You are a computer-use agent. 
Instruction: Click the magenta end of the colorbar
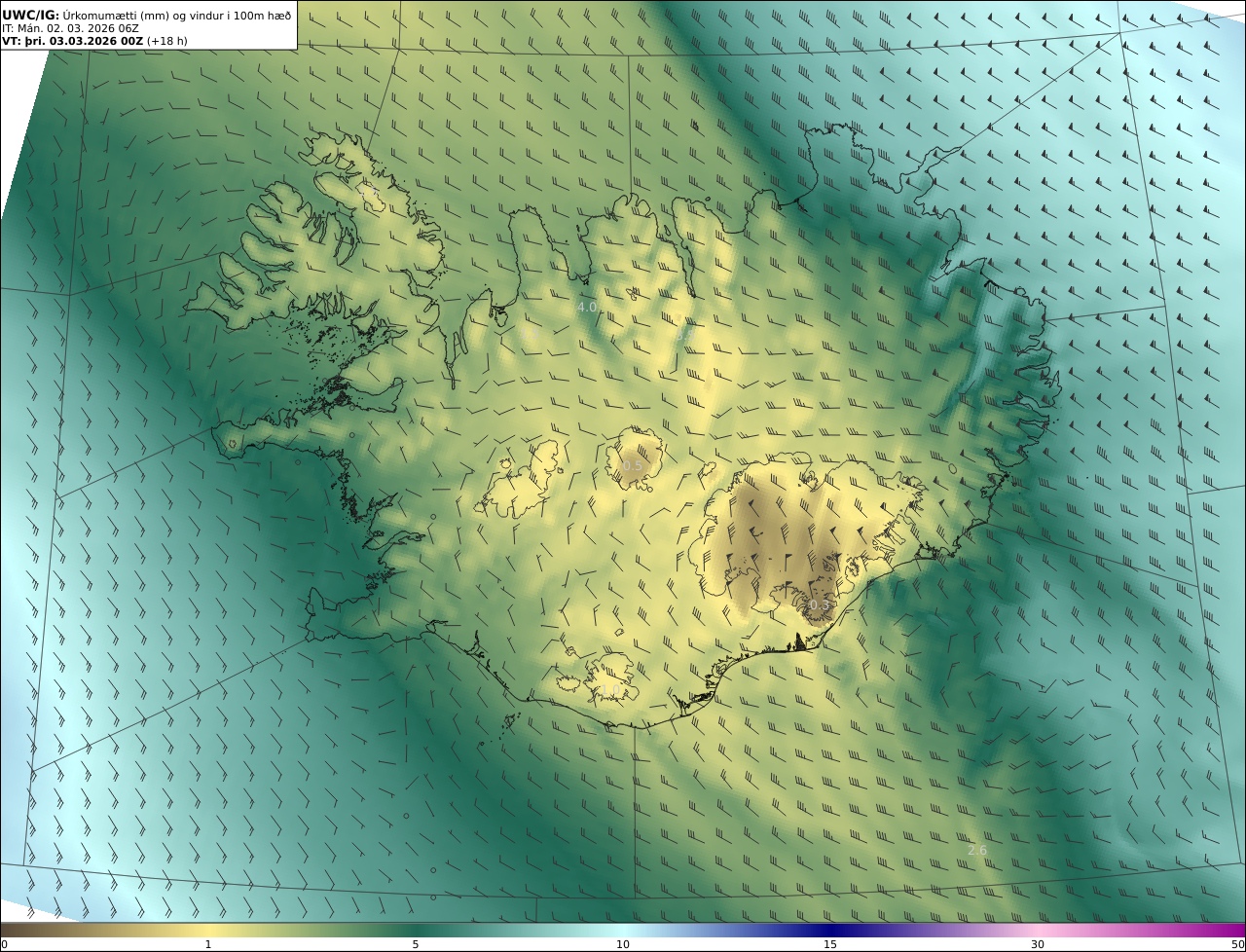click(1227, 930)
